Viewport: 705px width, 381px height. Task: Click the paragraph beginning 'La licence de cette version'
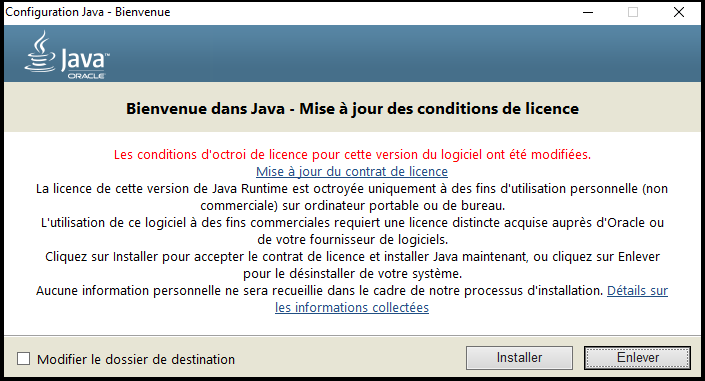point(352,197)
